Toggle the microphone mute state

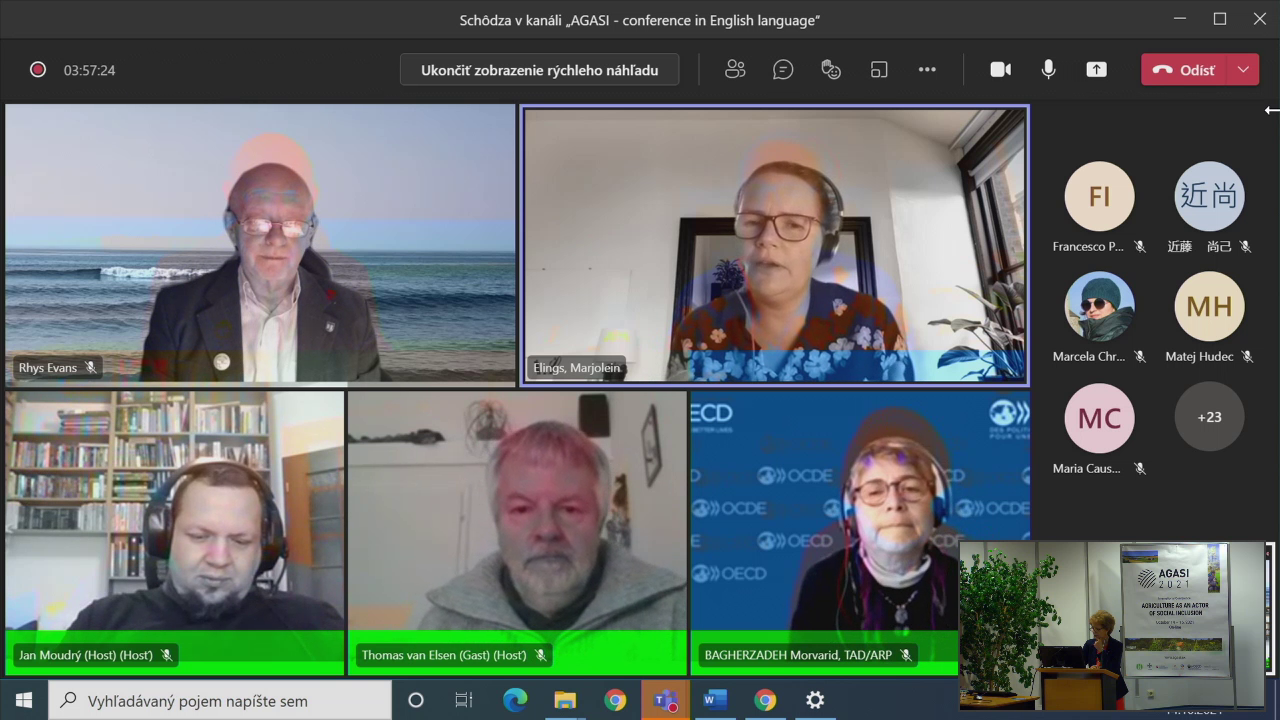[x=1048, y=69]
